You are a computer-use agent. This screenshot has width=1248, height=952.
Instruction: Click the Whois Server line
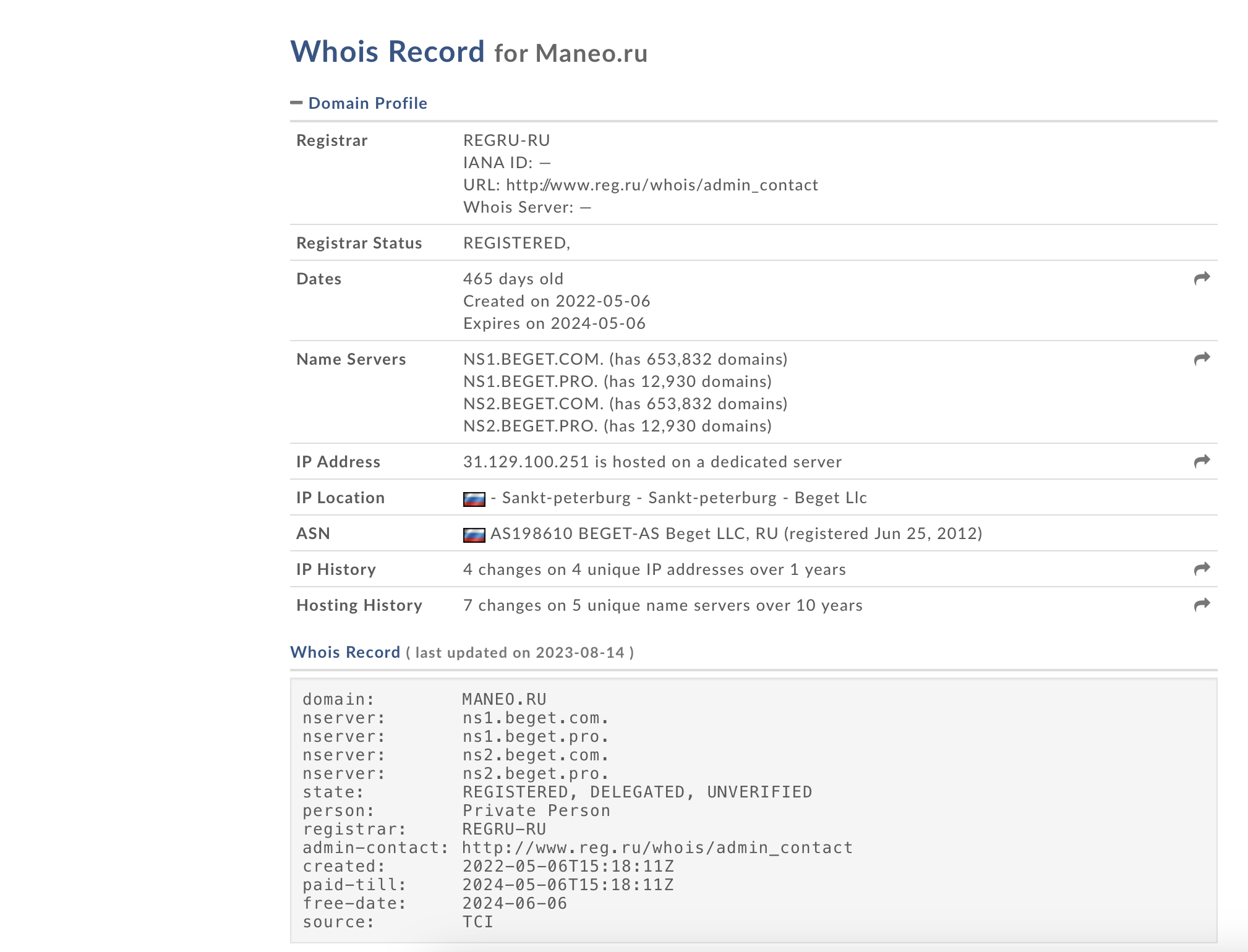point(528,207)
